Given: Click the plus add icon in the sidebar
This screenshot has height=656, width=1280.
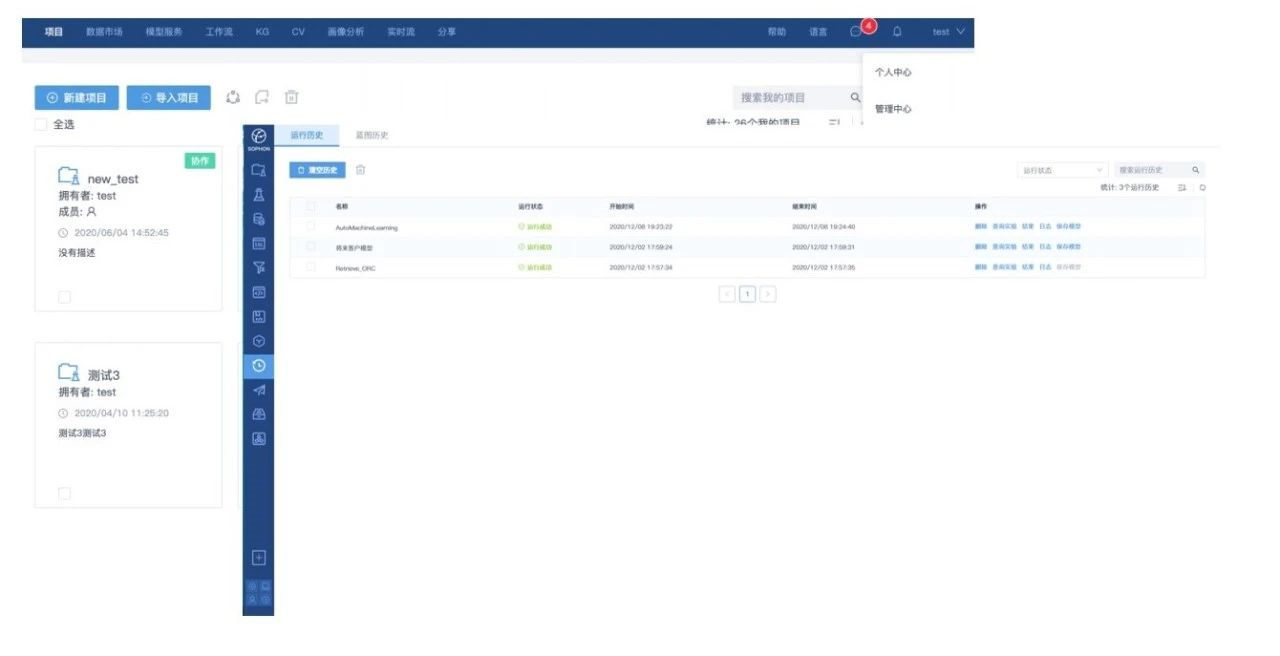Looking at the screenshot, I should pos(258,557).
